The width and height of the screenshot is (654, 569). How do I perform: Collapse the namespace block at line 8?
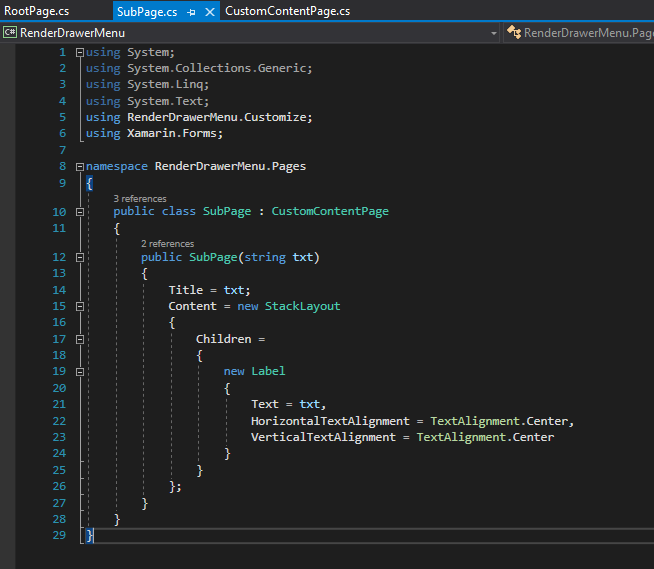pos(80,167)
